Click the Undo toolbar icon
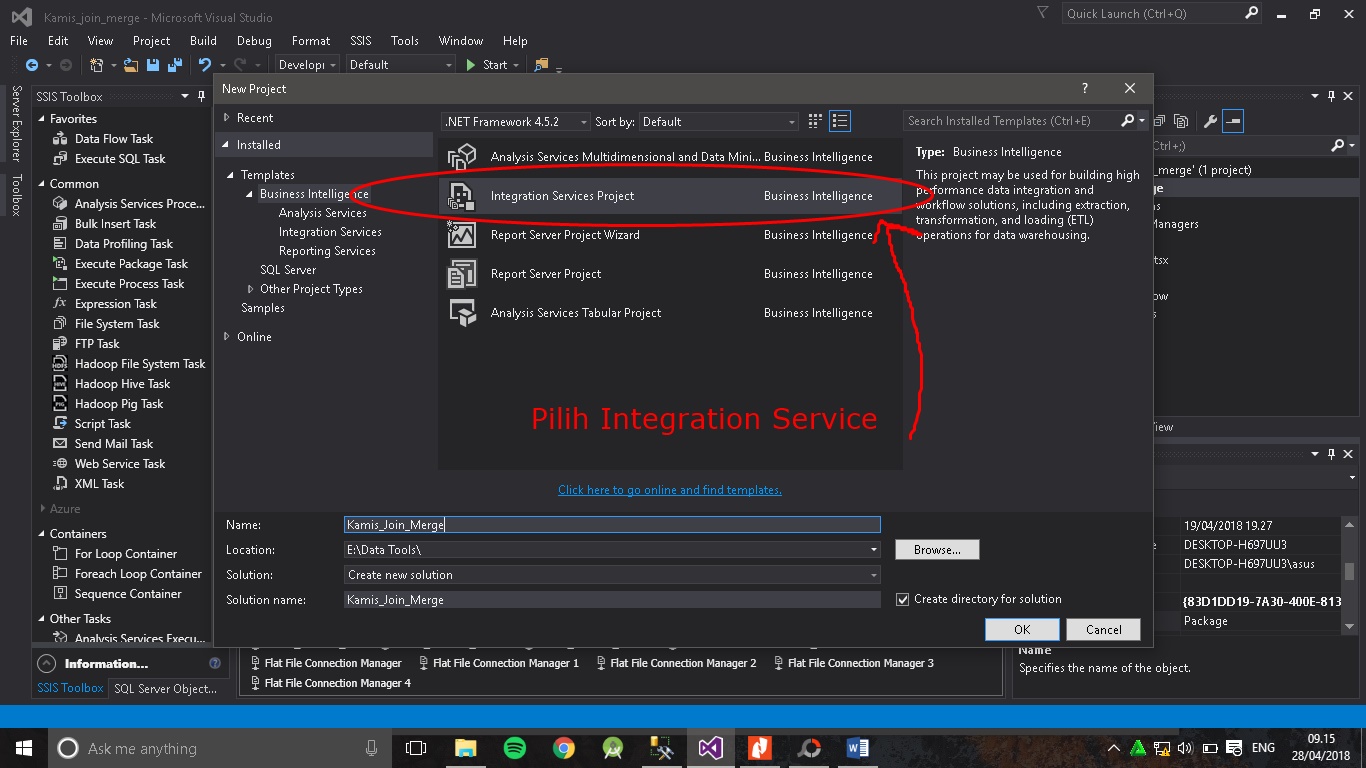 tap(204, 65)
